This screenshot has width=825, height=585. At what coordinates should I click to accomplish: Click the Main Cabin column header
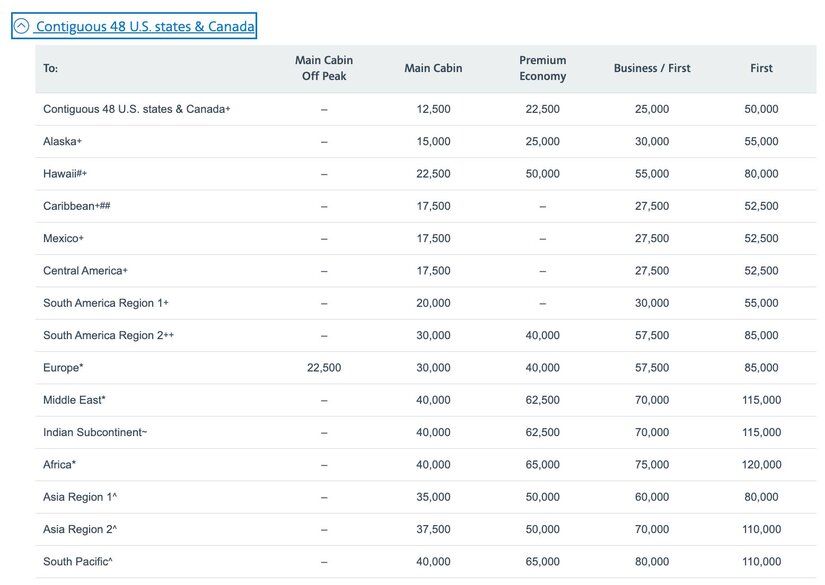(x=433, y=68)
